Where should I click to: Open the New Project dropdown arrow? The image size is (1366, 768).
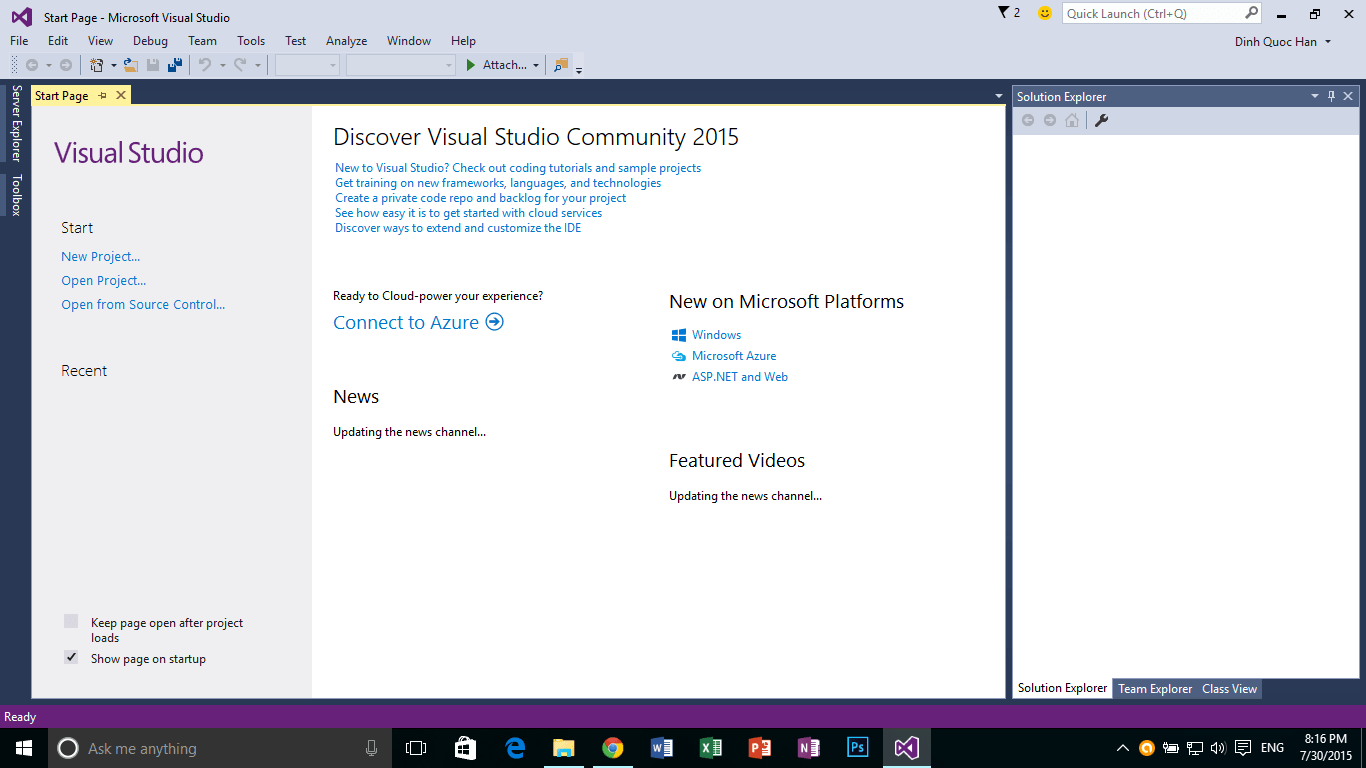click(113, 65)
